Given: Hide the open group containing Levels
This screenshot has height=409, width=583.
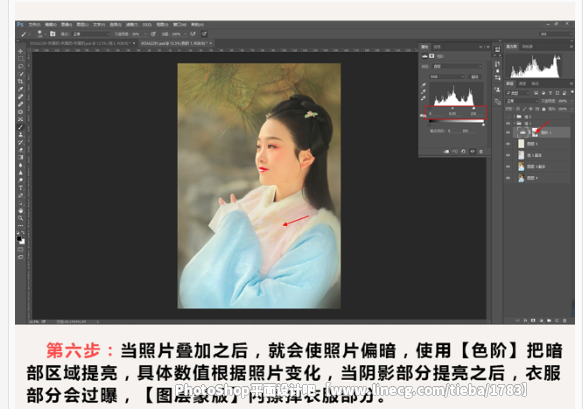Looking at the screenshot, I should tap(508, 123).
